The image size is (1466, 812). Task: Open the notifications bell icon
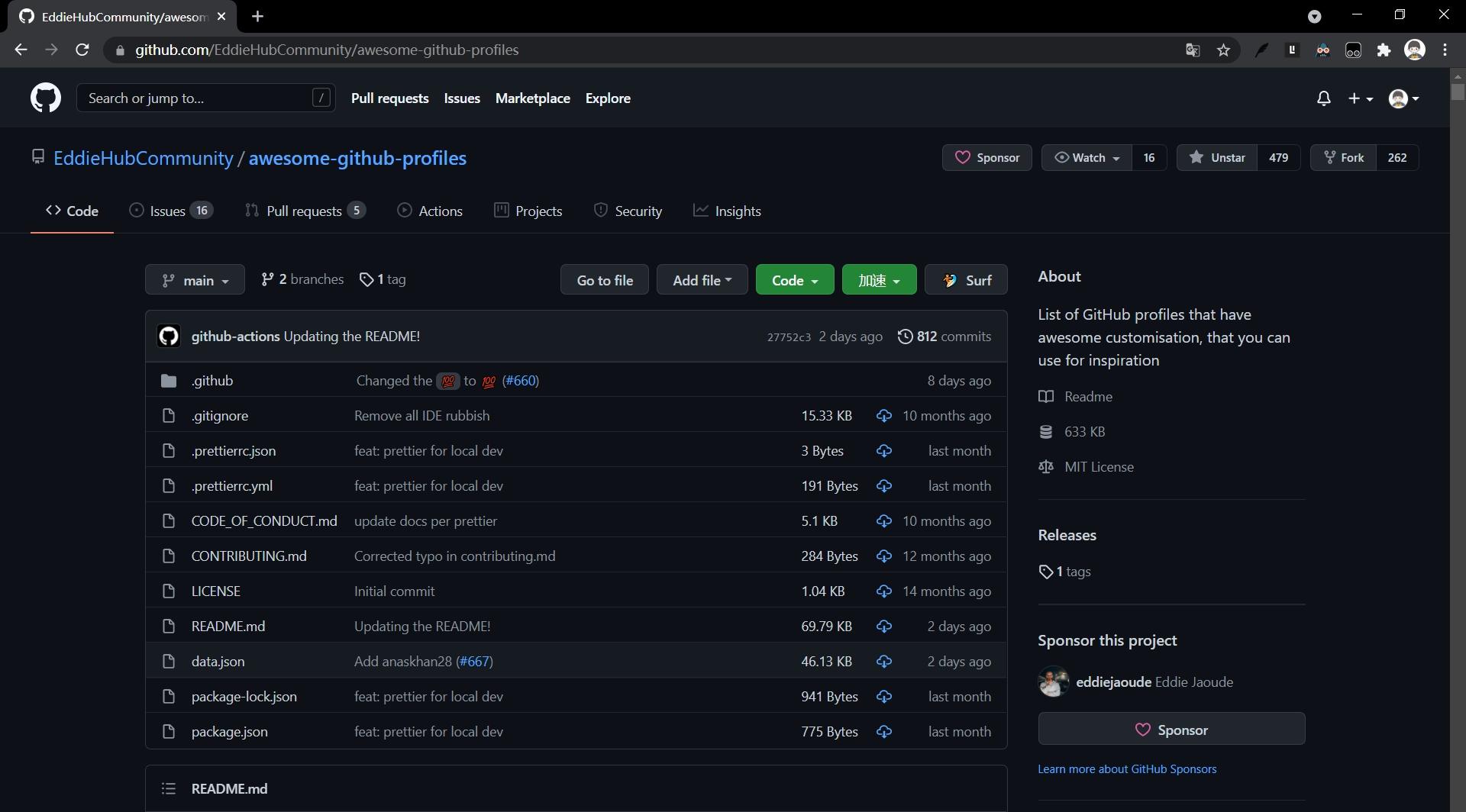coord(1323,98)
